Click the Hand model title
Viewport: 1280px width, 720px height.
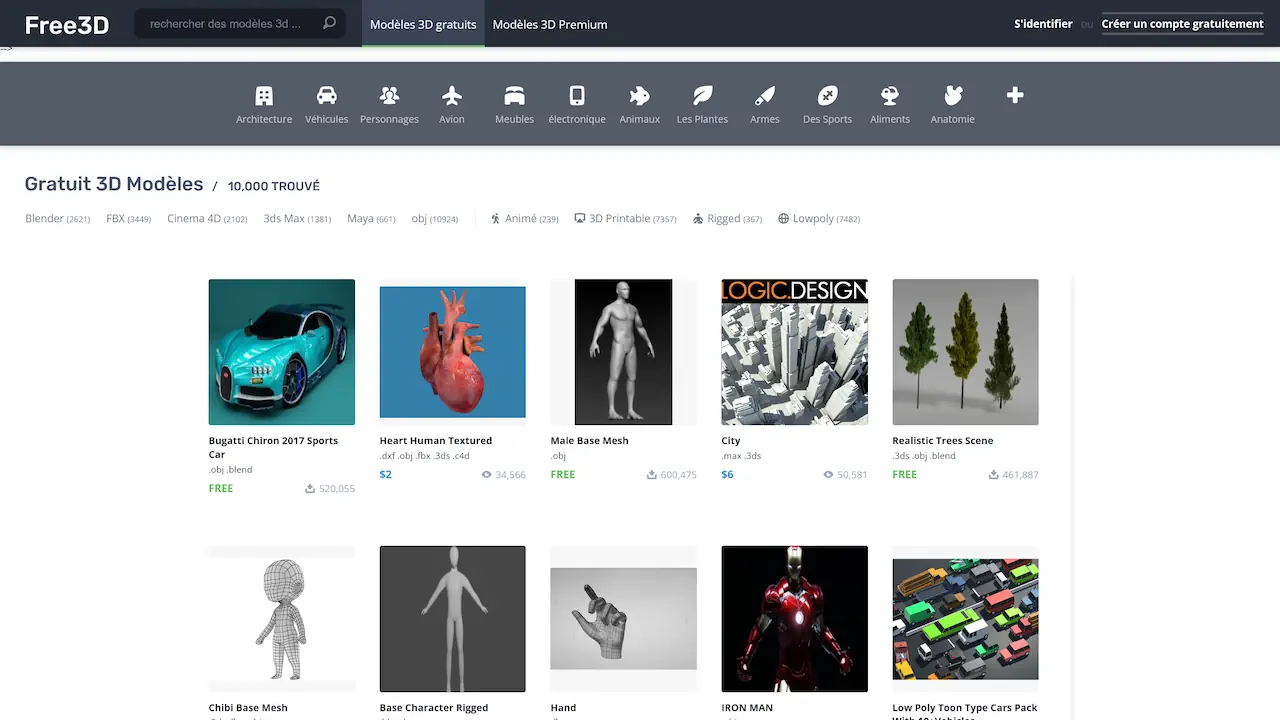coord(563,708)
